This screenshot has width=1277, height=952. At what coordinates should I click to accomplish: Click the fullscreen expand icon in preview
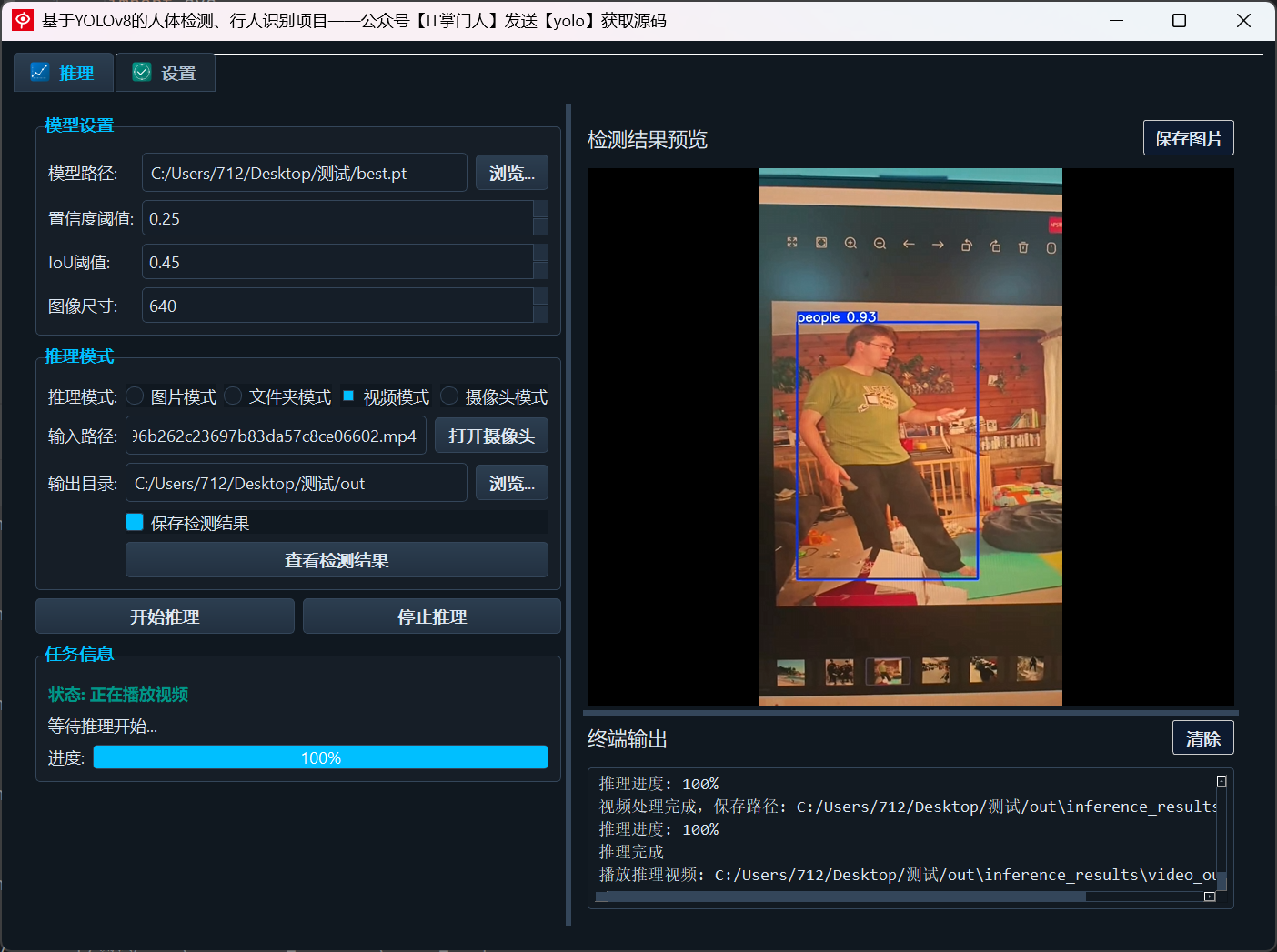point(792,243)
